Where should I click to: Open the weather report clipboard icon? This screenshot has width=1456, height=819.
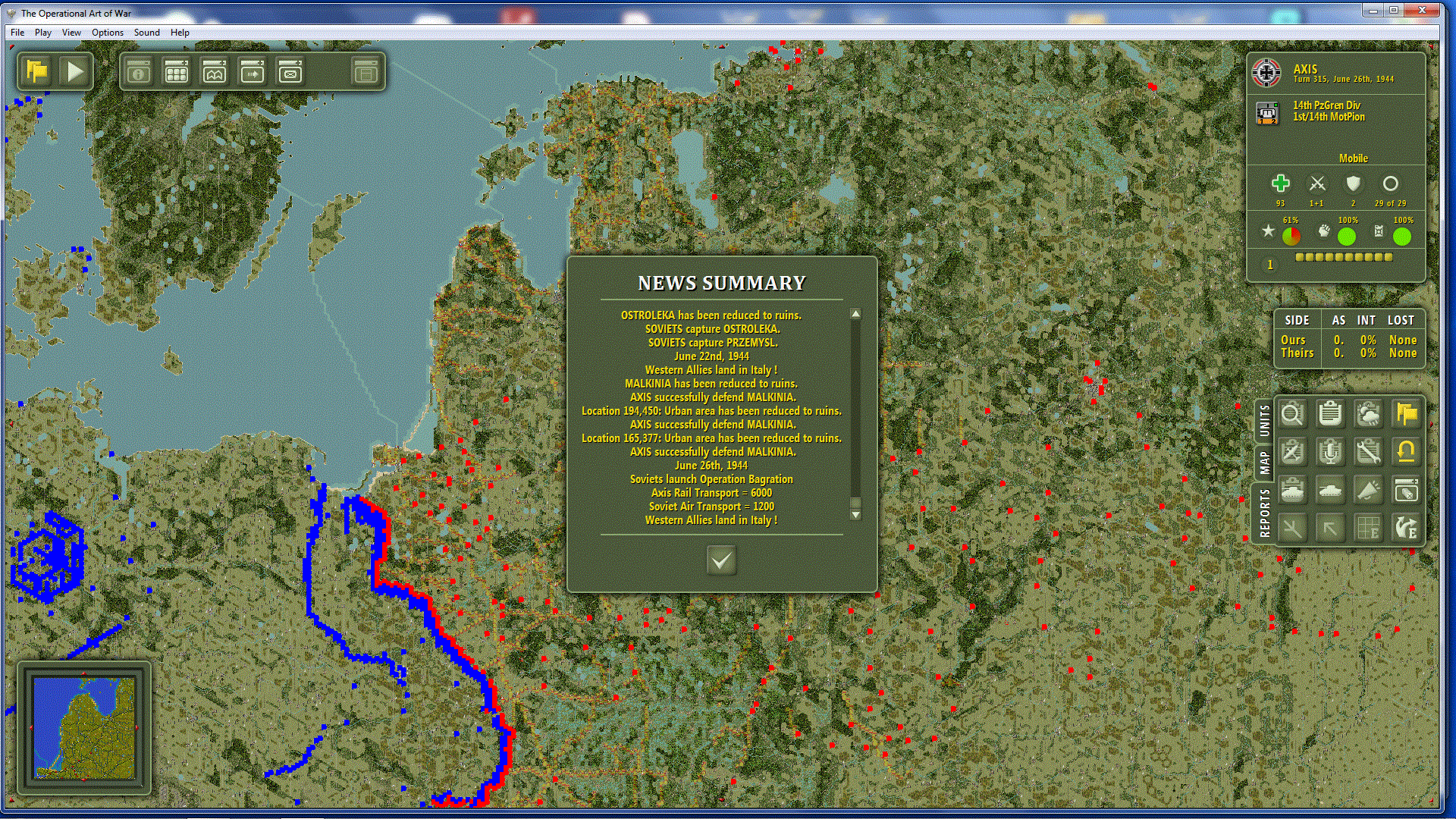1368,414
